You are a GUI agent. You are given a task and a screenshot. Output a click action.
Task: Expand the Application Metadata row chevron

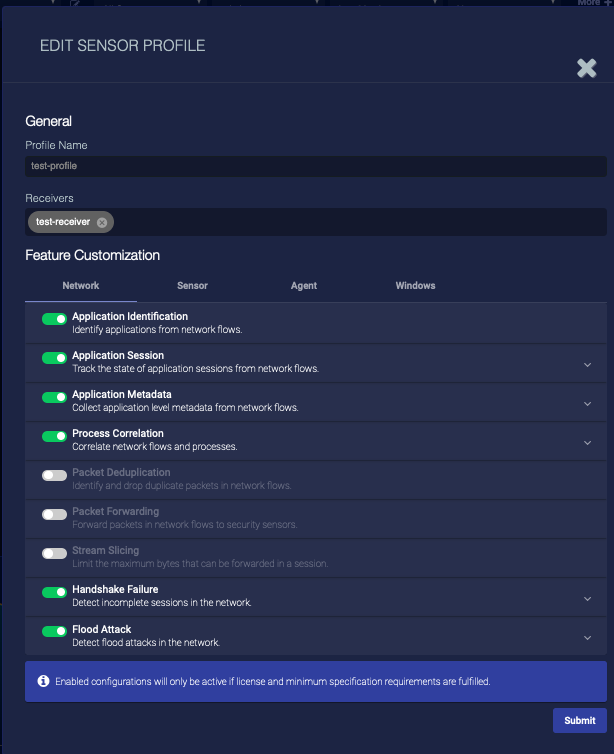tap(587, 404)
